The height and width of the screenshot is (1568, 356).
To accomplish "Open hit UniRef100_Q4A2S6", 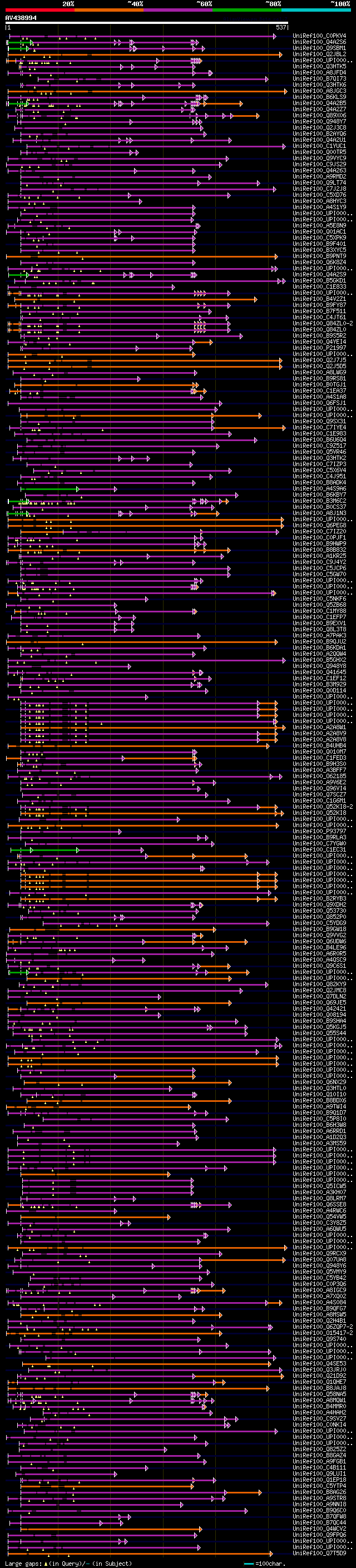I will click(x=319, y=42).
